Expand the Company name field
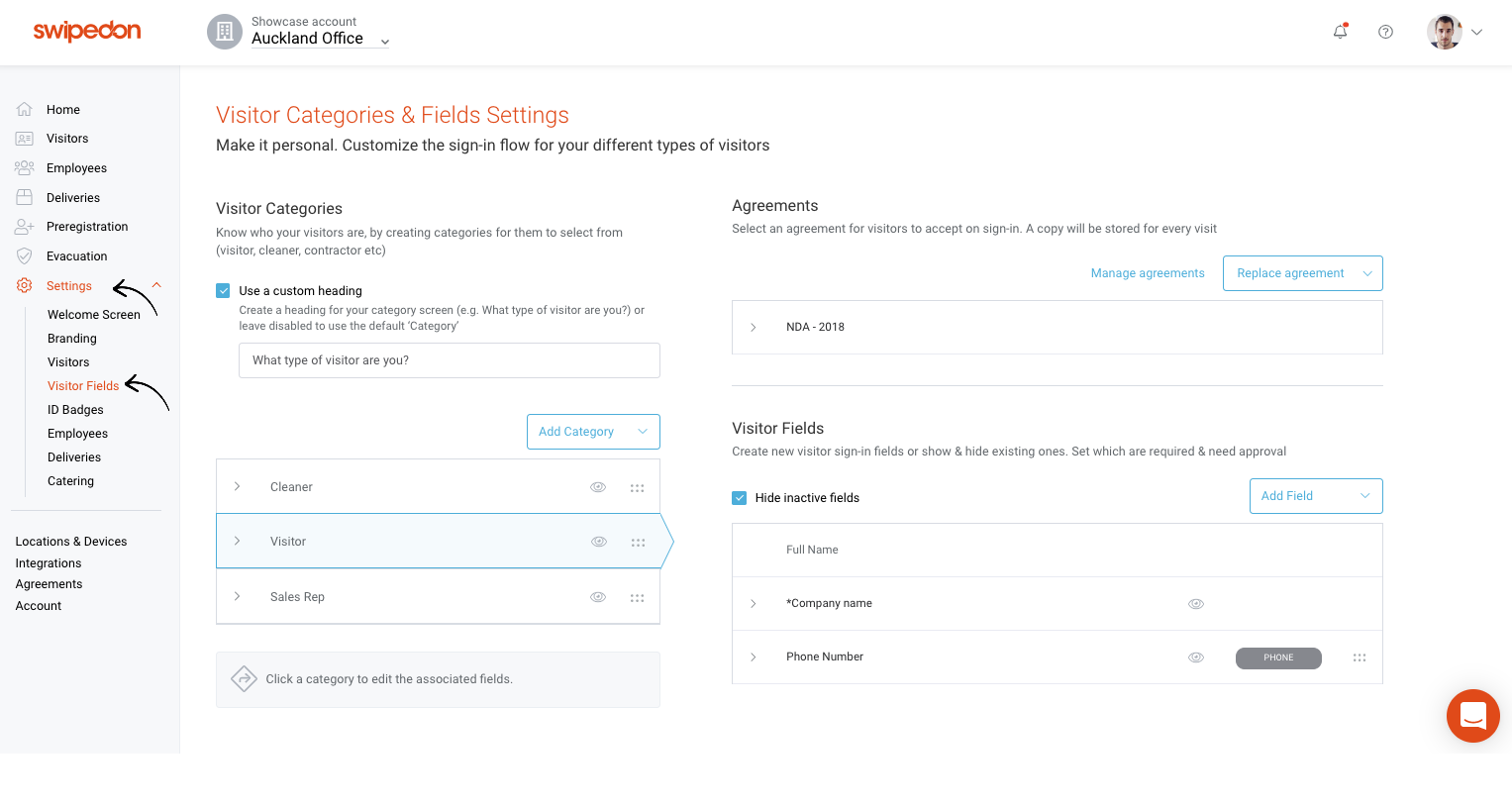 tap(754, 603)
